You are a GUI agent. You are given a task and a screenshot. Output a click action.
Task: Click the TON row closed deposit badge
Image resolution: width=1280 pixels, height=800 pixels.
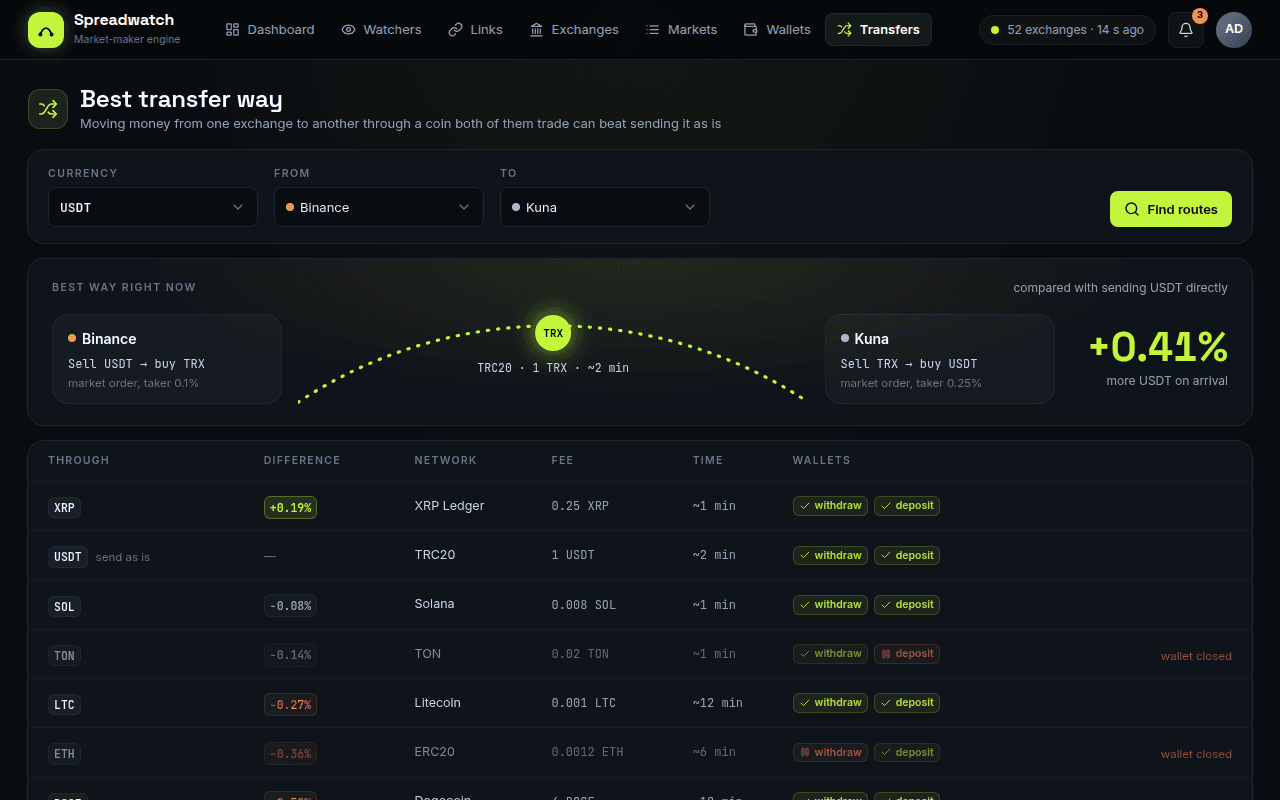click(x=907, y=653)
